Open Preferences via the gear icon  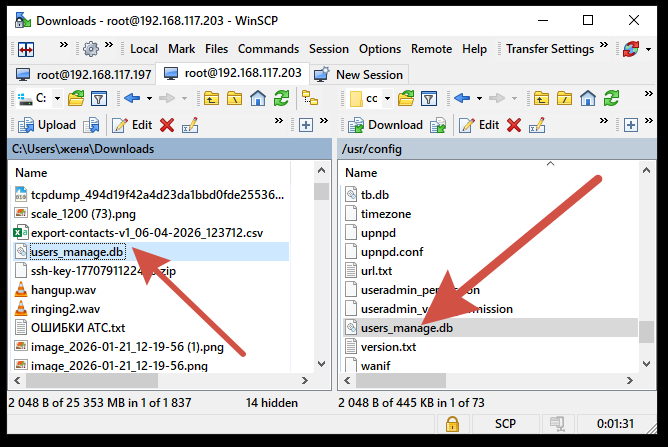click(x=91, y=49)
